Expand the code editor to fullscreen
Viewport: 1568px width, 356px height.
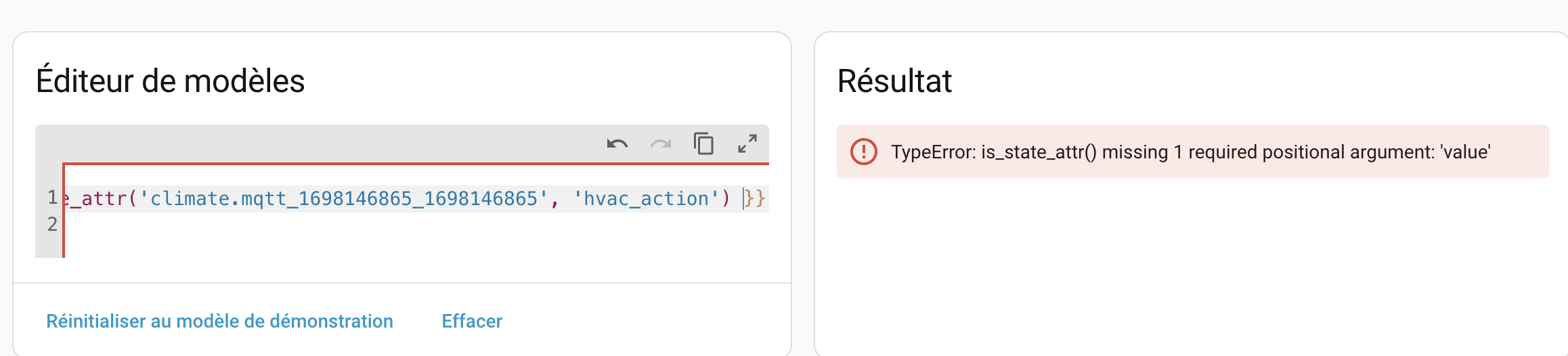pyautogui.click(x=747, y=143)
